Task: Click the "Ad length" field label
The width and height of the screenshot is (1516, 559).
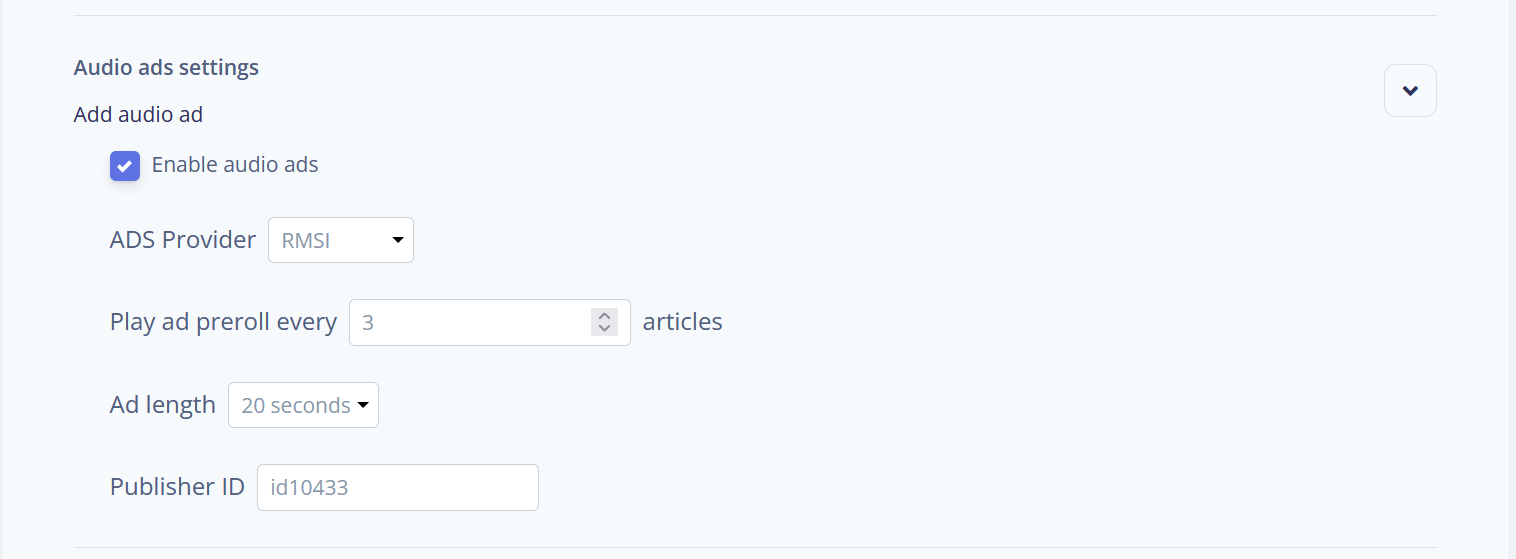Action: (x=163, y=405)
